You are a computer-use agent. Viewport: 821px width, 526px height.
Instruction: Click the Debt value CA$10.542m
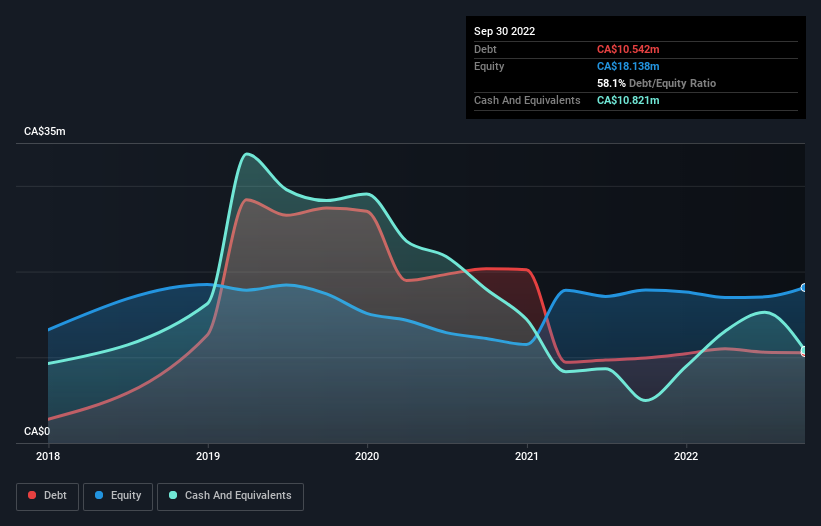[628, 49]
